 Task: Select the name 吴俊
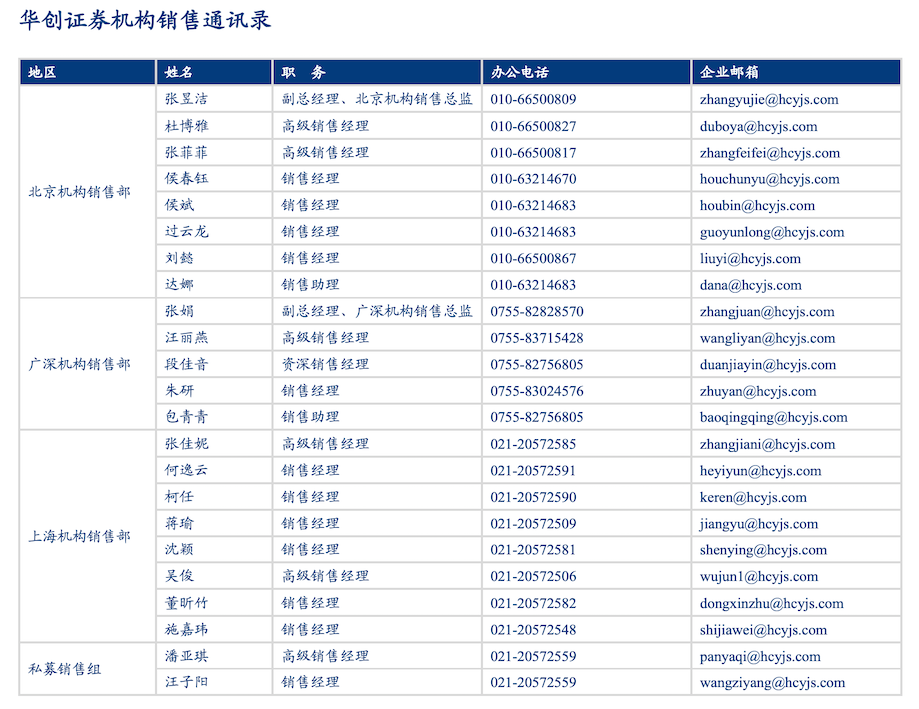[x=179, y=576]
